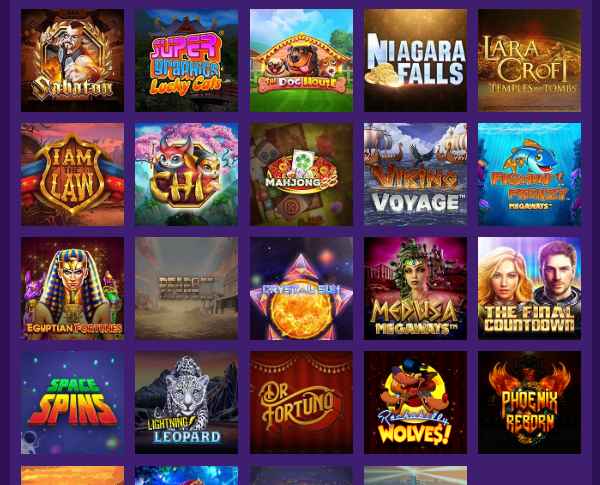Open the Sabaton slot game
The image size is (600, 485).
pos(72,60)
